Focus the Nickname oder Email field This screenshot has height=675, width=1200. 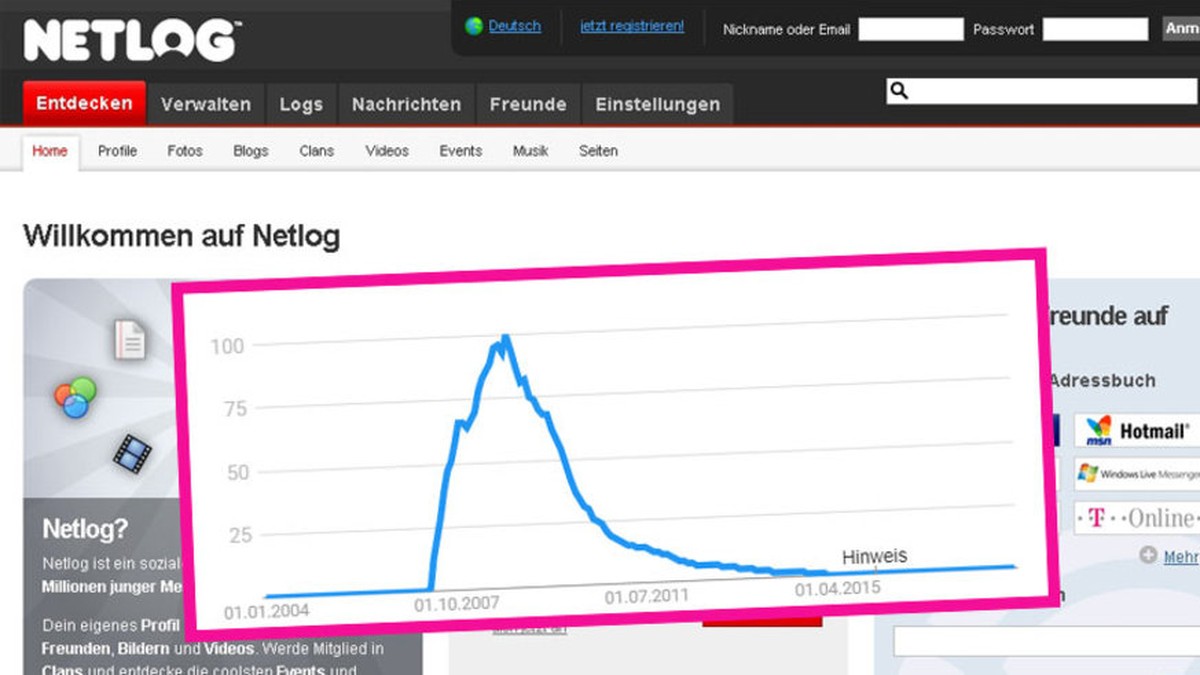click(911, 29)
